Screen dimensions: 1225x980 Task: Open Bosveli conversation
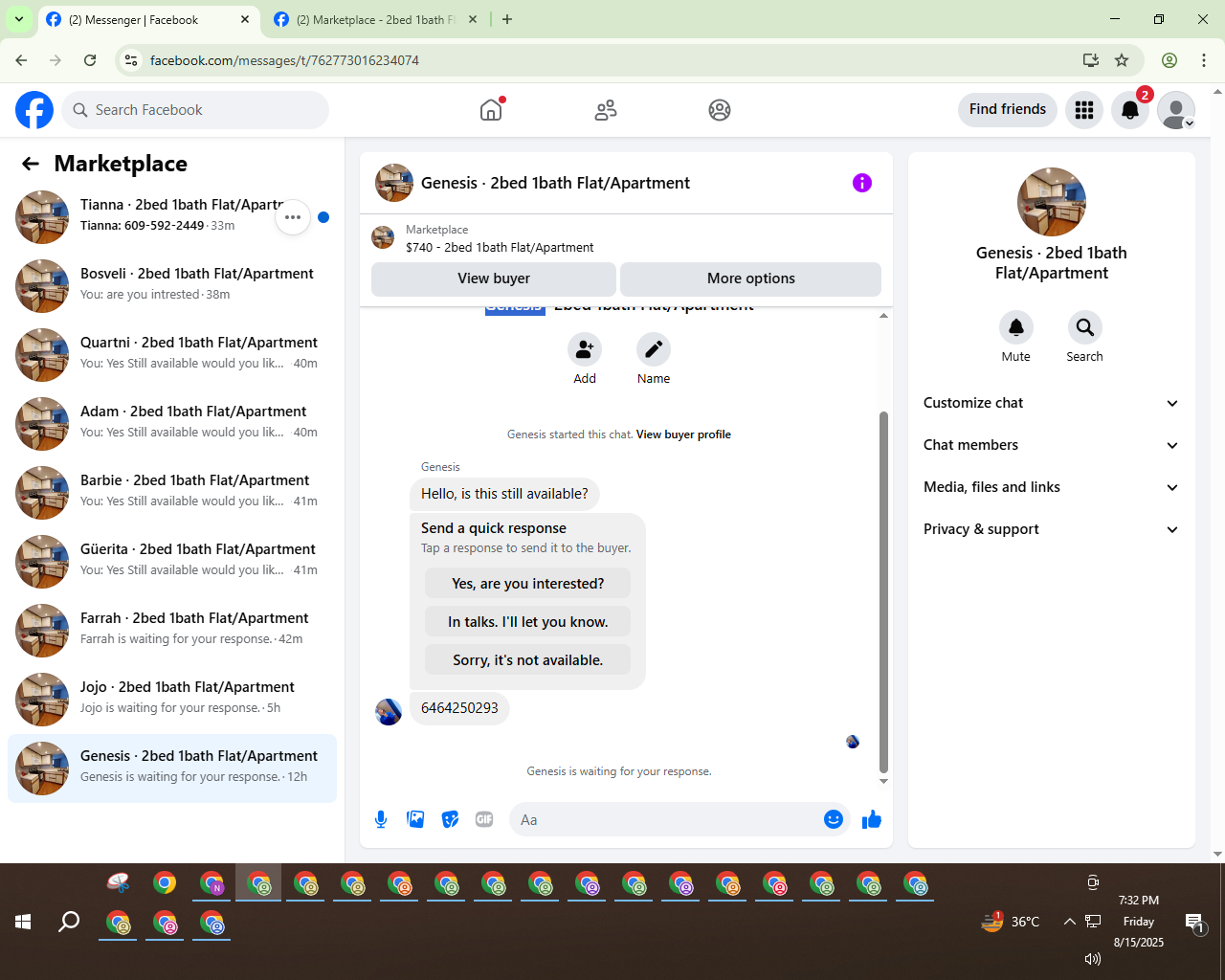coord(172,286)
